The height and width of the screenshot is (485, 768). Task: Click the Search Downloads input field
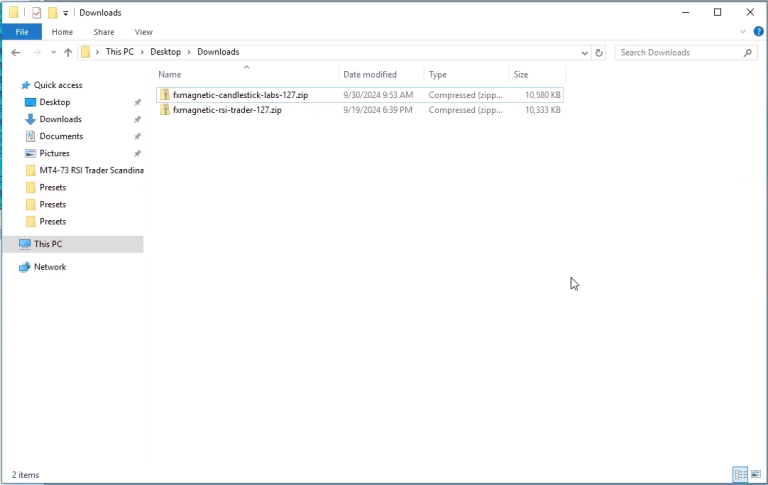coord(680,52)
